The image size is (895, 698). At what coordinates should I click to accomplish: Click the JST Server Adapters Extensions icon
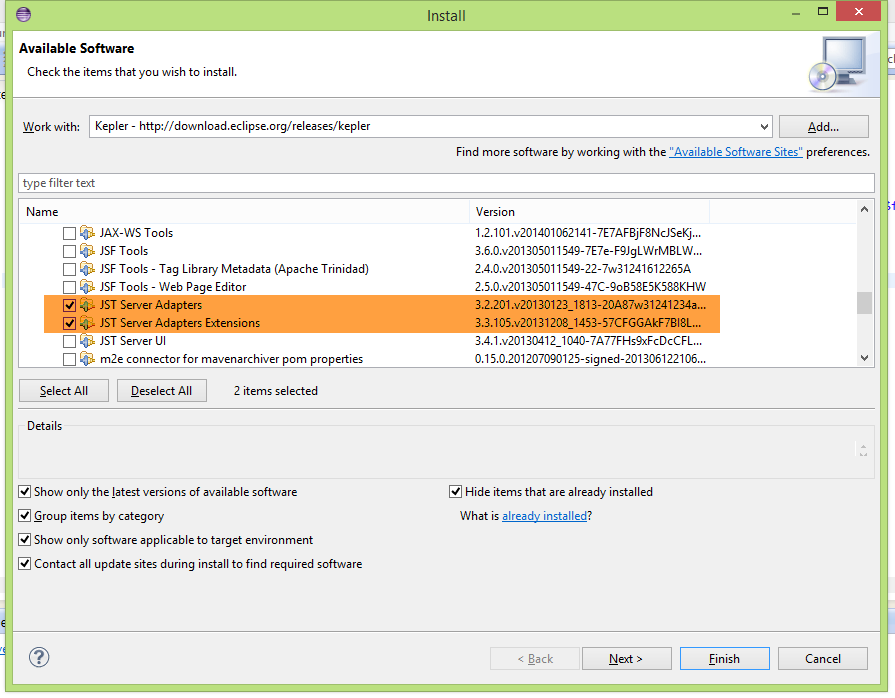(87, 323)
